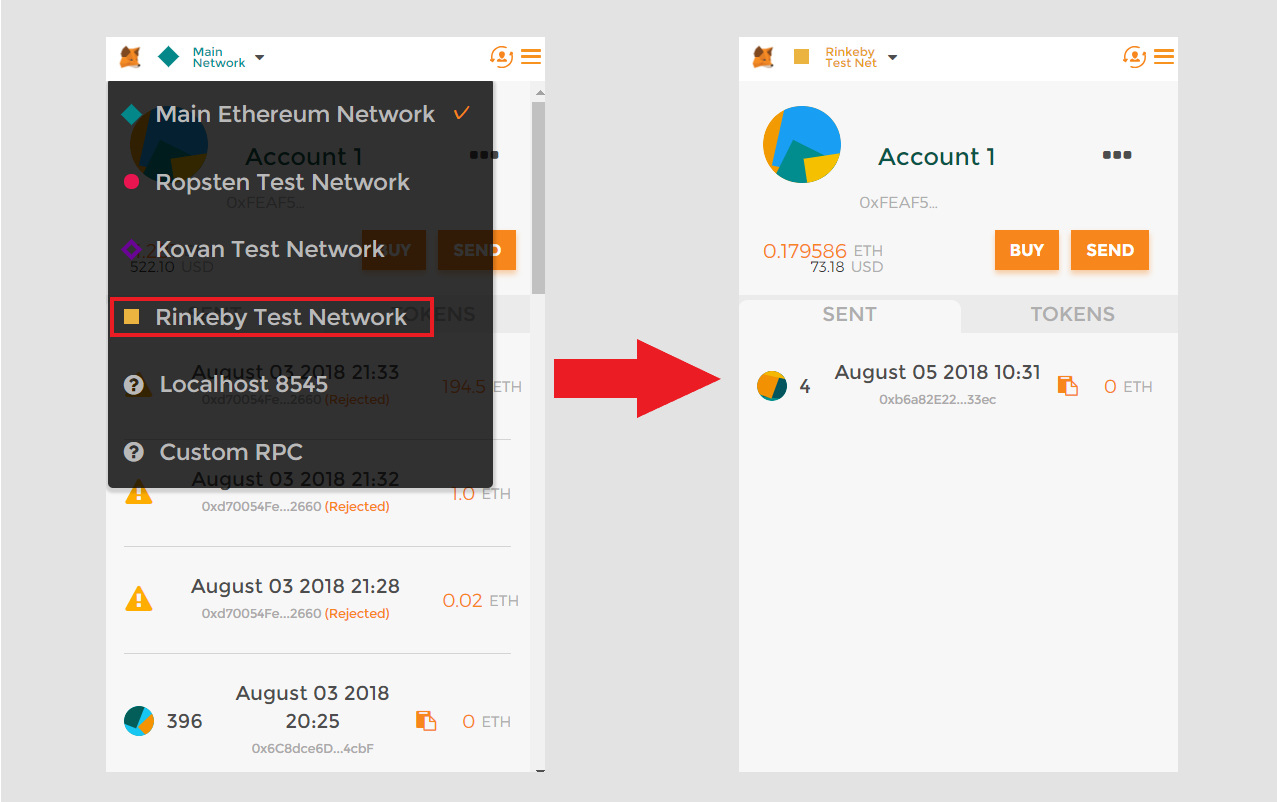Select Custom RPC option
1277x802 pixels.
300,452
